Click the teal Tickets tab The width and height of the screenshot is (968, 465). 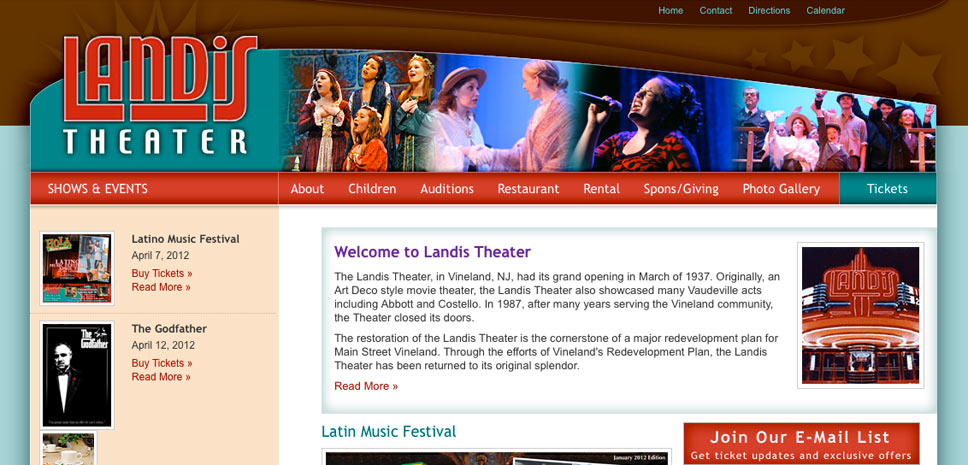[x=888, y=189]
